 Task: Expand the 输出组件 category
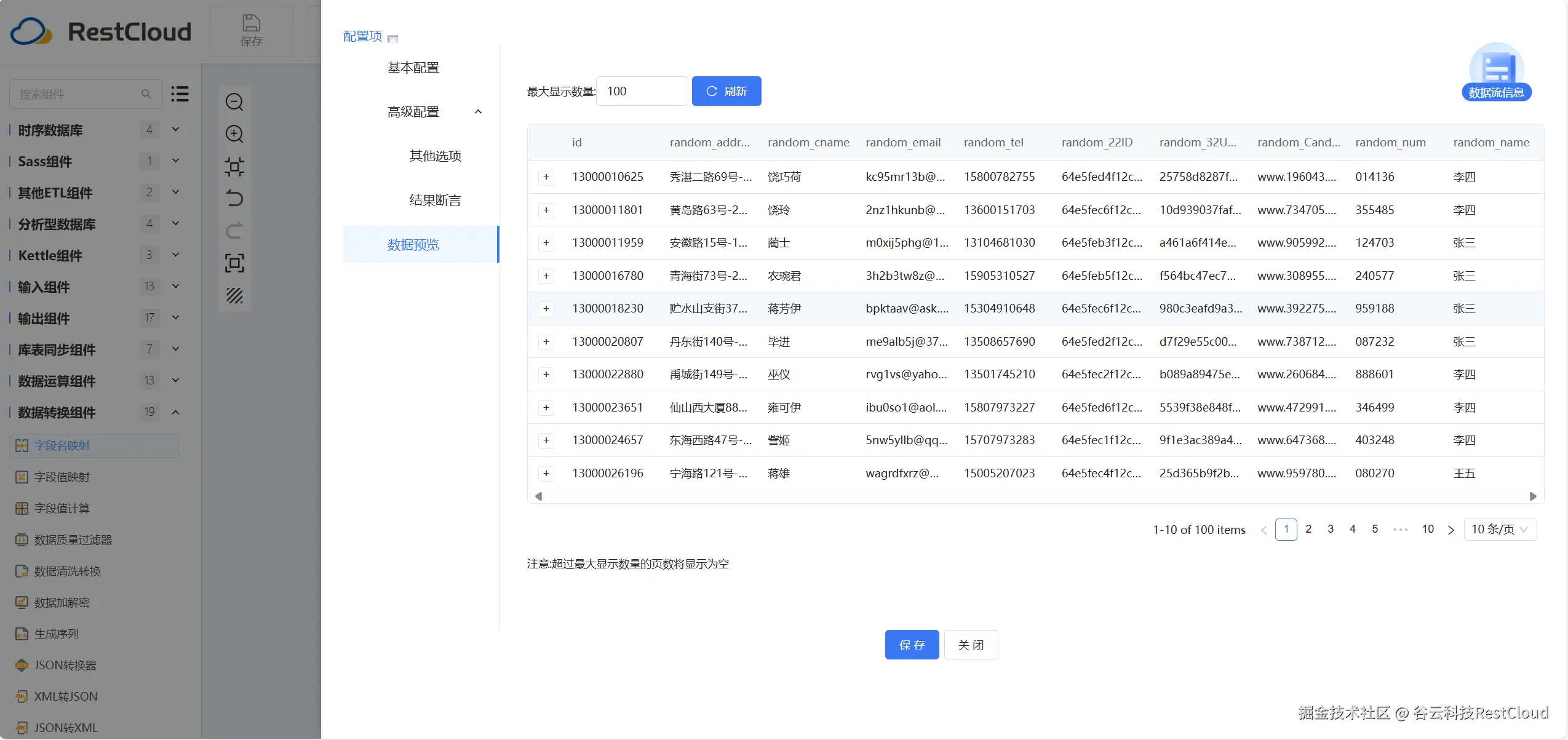(x=176, y=318)
